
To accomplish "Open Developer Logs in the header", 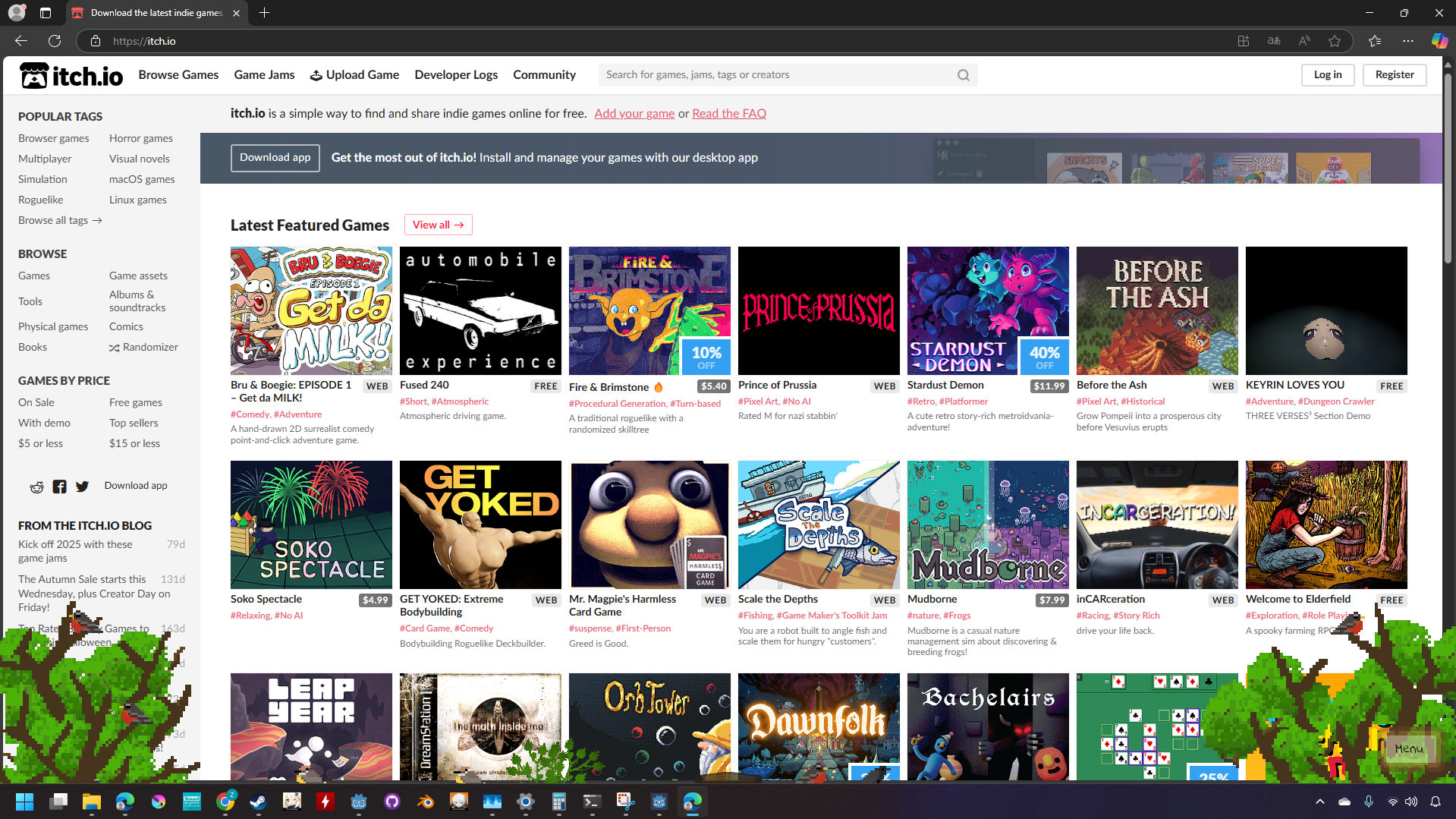I will (x=456, y=75).
